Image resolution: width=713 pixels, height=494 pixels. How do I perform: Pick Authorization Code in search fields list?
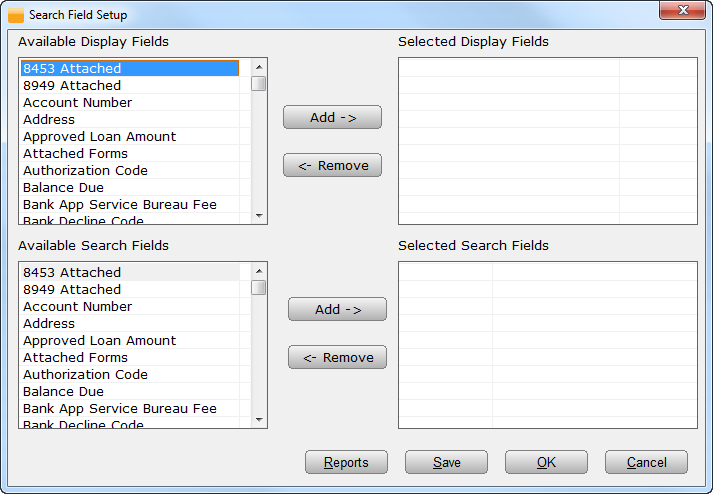pos(85,375)
